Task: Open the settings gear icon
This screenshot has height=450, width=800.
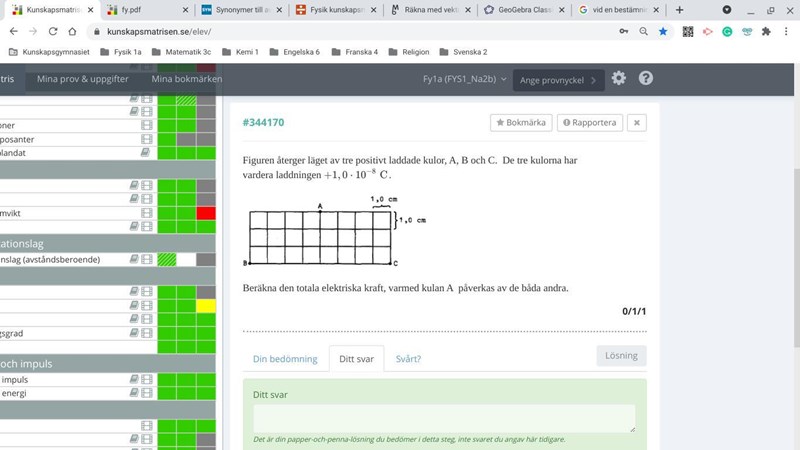Action: pos(619,79)
